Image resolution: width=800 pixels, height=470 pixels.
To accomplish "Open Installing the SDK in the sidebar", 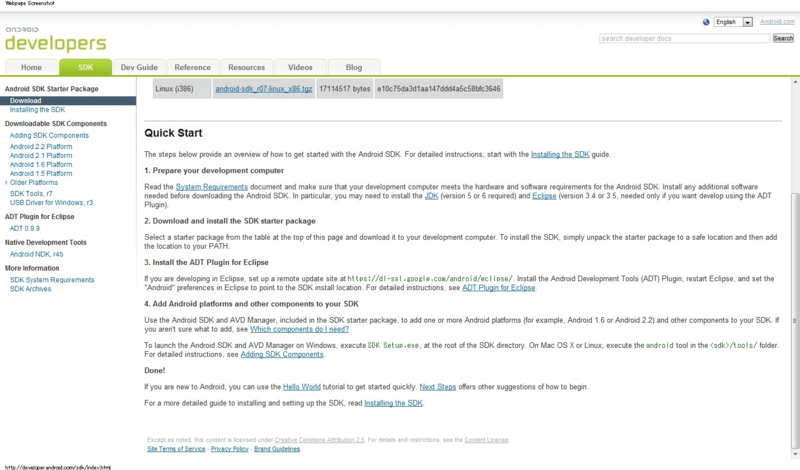I will coord(37,110).
